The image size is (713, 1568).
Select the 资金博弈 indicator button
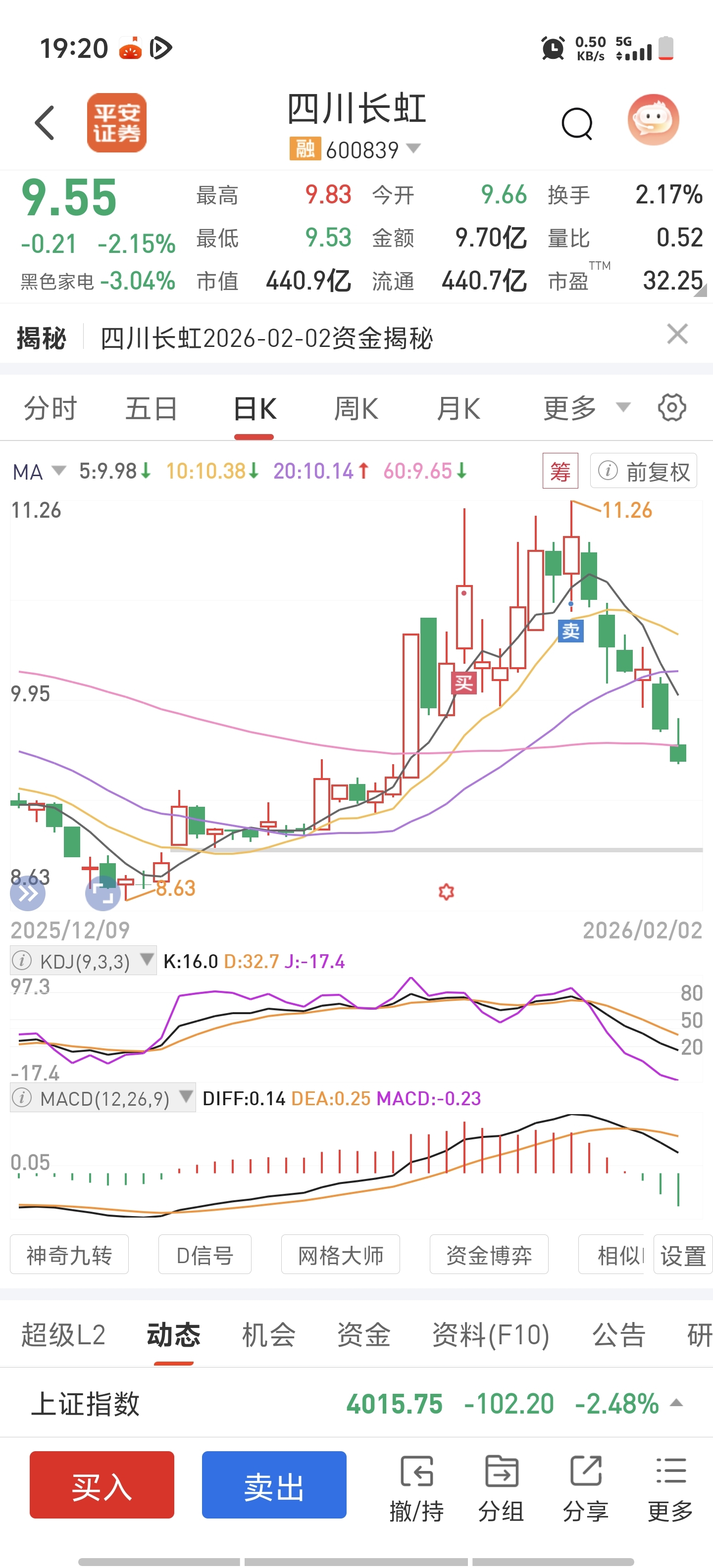coord(489,1255)
